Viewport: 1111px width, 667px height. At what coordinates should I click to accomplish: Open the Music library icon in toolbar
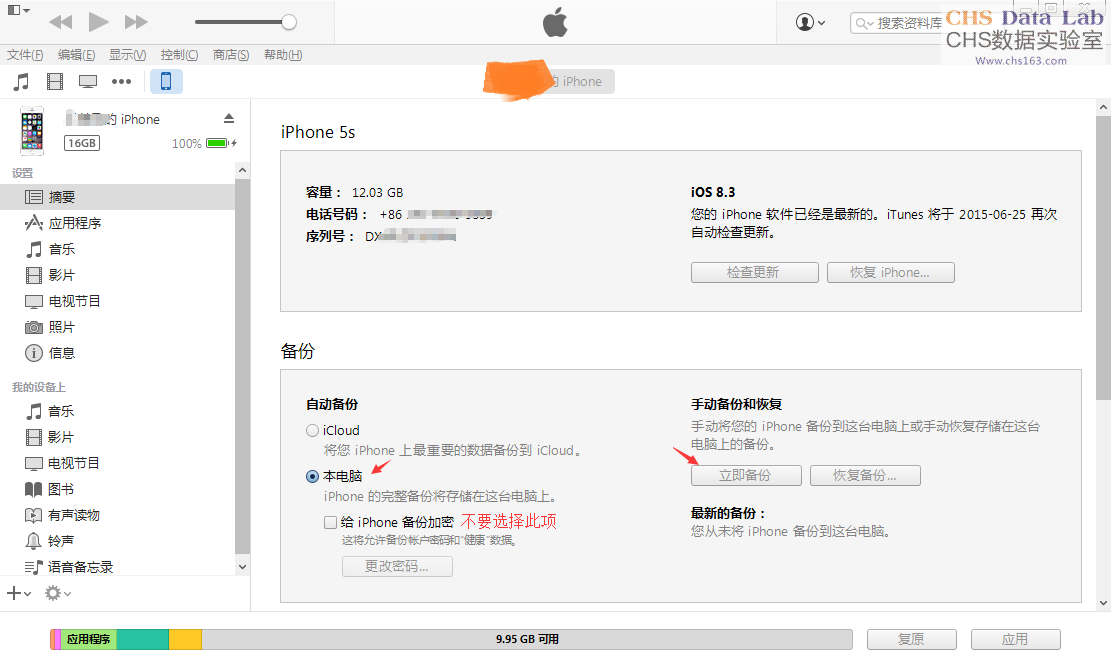pyautogui.click(x=21, y=82)
